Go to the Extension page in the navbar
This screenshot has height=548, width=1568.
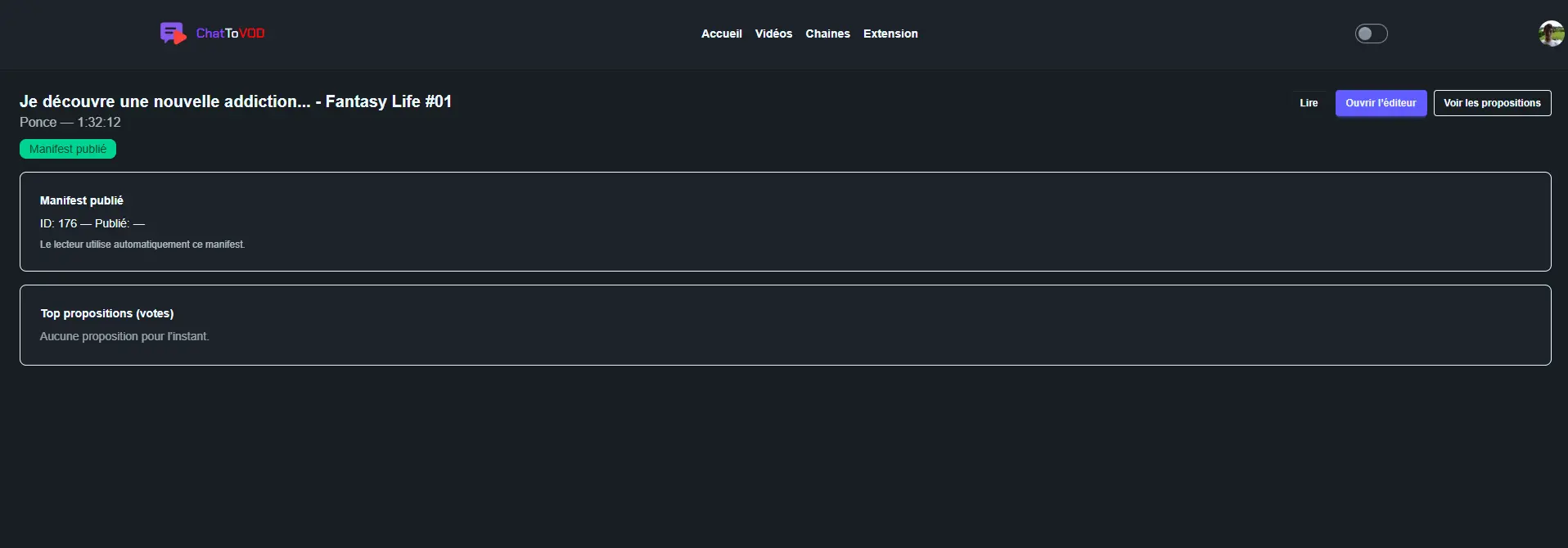(890, 34)
